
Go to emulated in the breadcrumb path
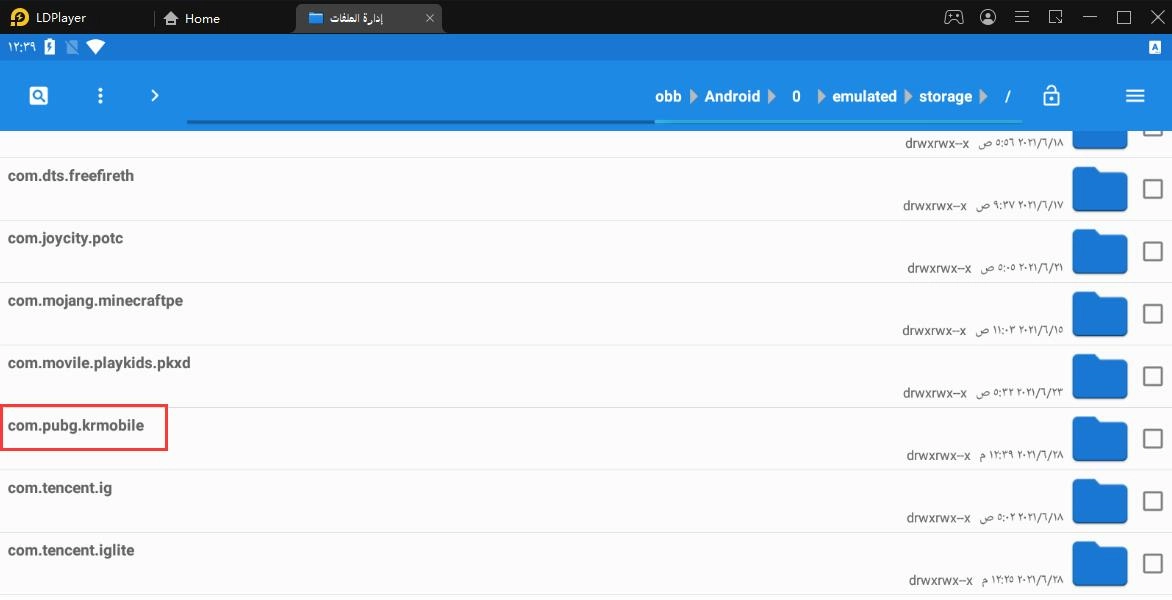click(864, 96)
